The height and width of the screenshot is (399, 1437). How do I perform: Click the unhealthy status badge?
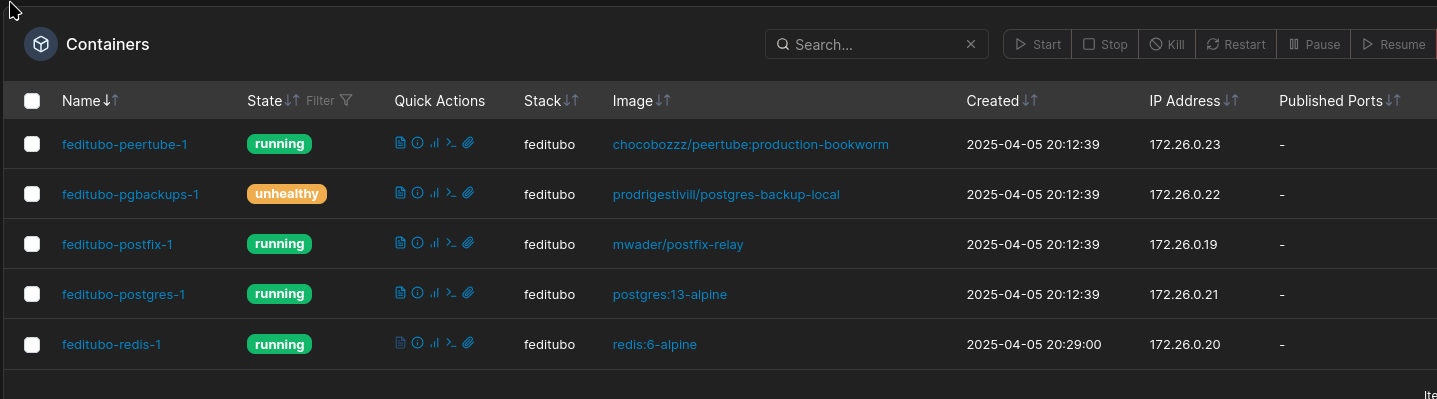coord(287,194)
